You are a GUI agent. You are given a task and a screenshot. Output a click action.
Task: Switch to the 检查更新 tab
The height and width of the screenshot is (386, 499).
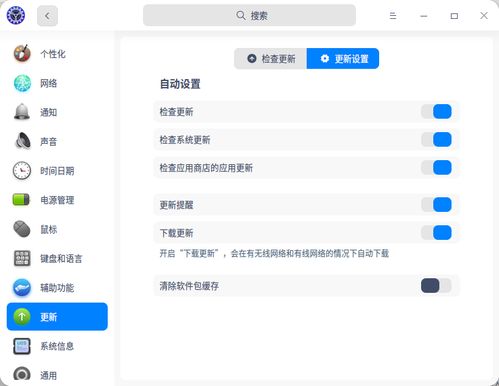[x=270, y=59]
